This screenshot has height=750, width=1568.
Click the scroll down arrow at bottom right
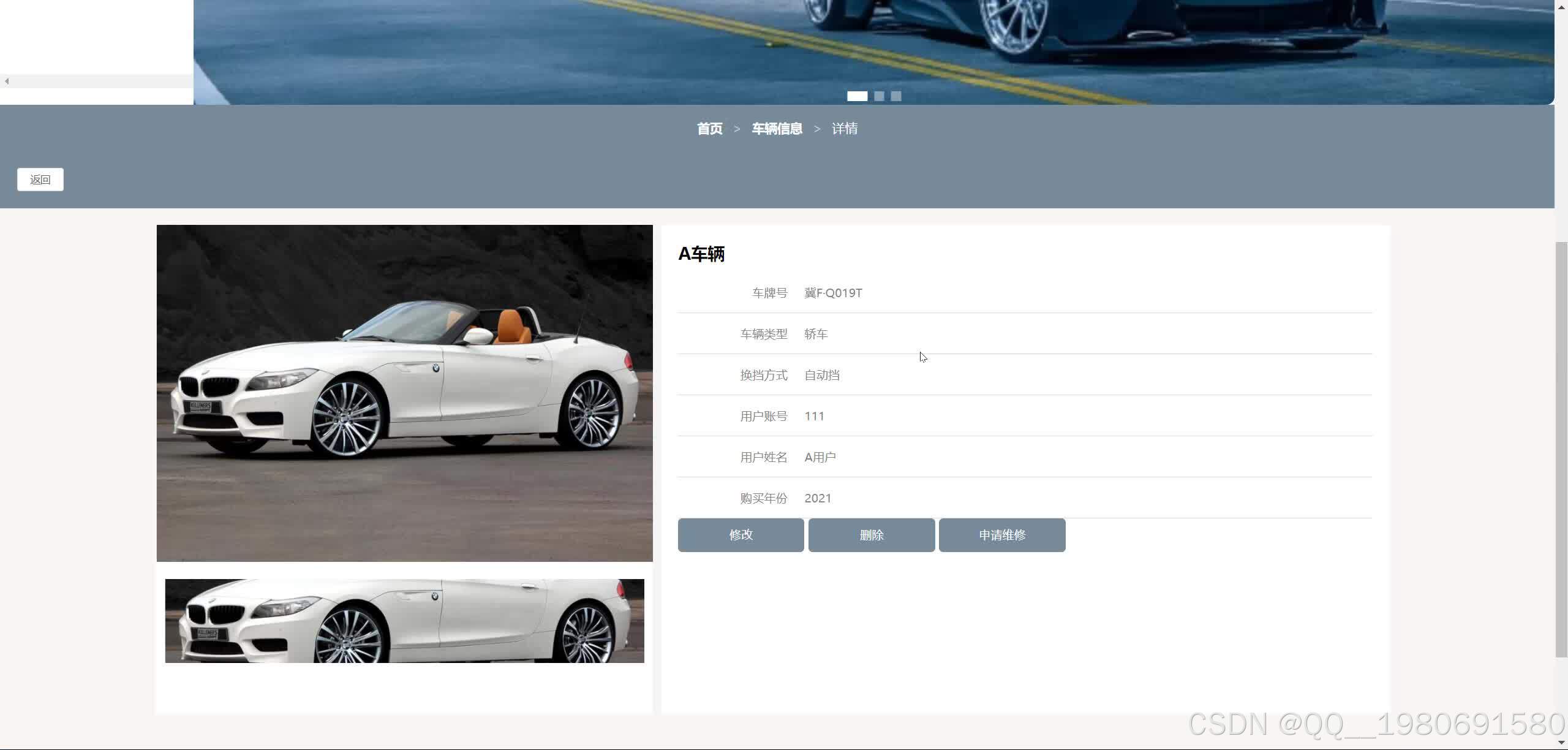[1561, 743]
